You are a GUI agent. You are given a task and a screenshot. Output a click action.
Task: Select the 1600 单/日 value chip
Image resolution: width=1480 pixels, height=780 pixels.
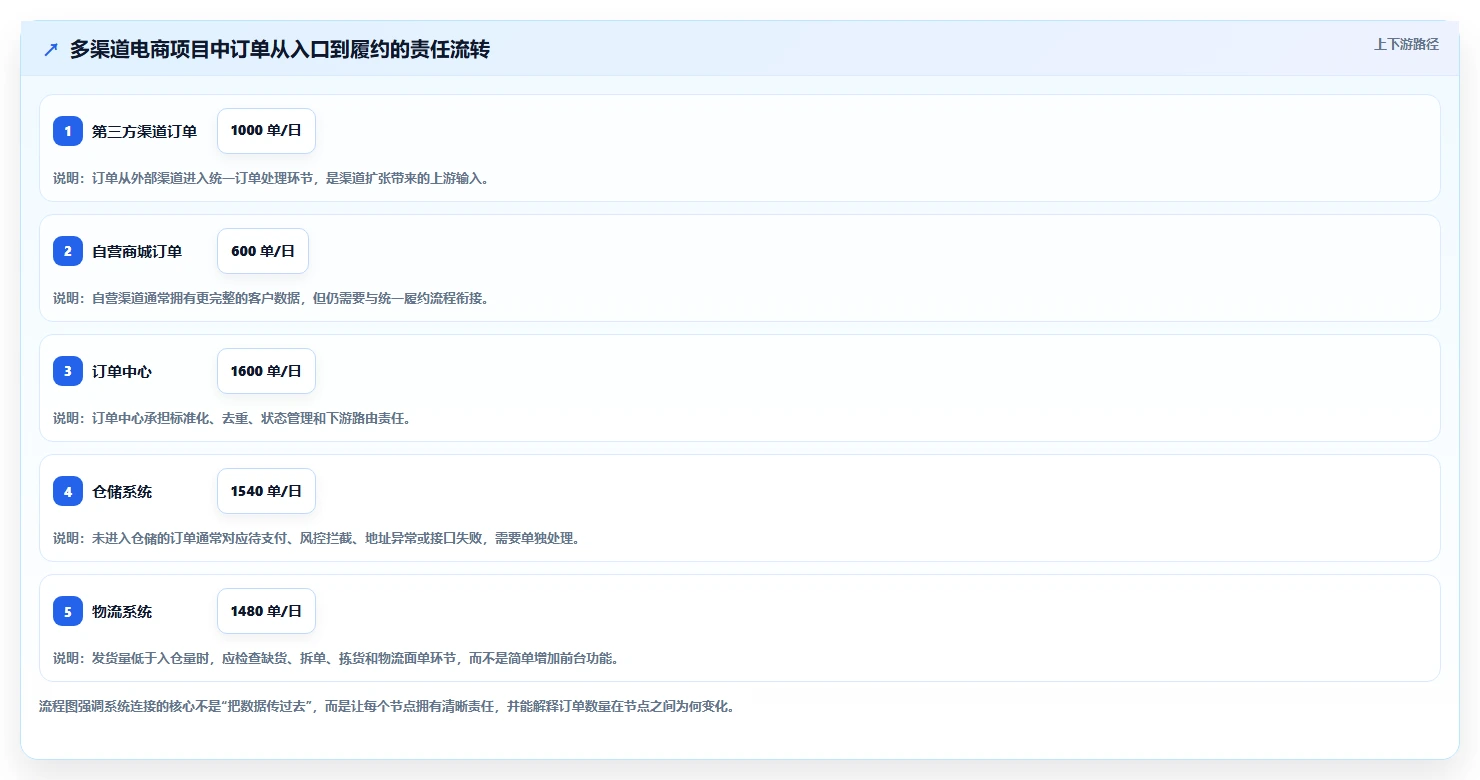pos(266,371)
